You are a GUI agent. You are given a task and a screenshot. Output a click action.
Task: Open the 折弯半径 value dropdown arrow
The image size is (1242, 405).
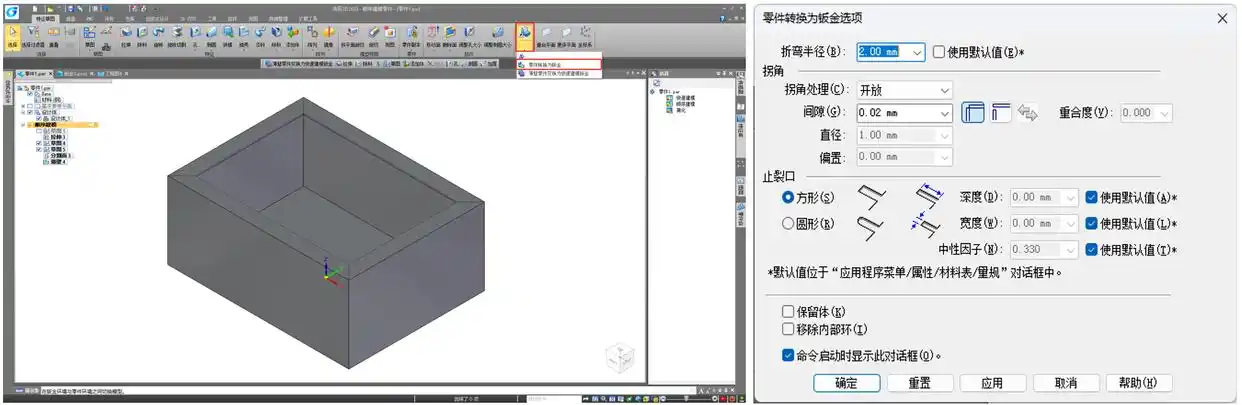917,51
